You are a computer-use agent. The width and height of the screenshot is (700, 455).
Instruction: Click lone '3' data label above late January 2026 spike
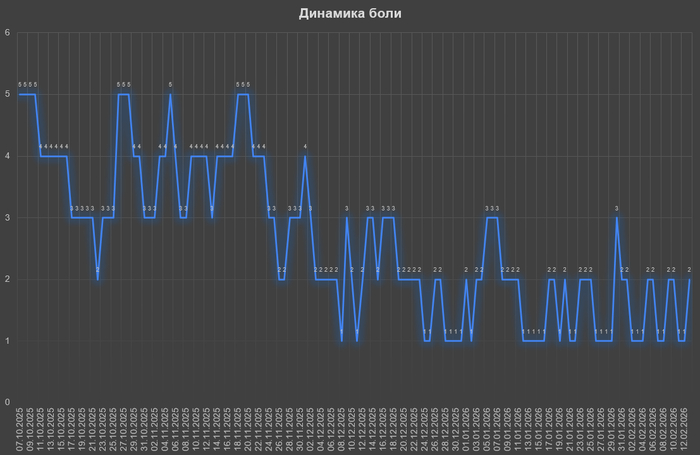617,208
